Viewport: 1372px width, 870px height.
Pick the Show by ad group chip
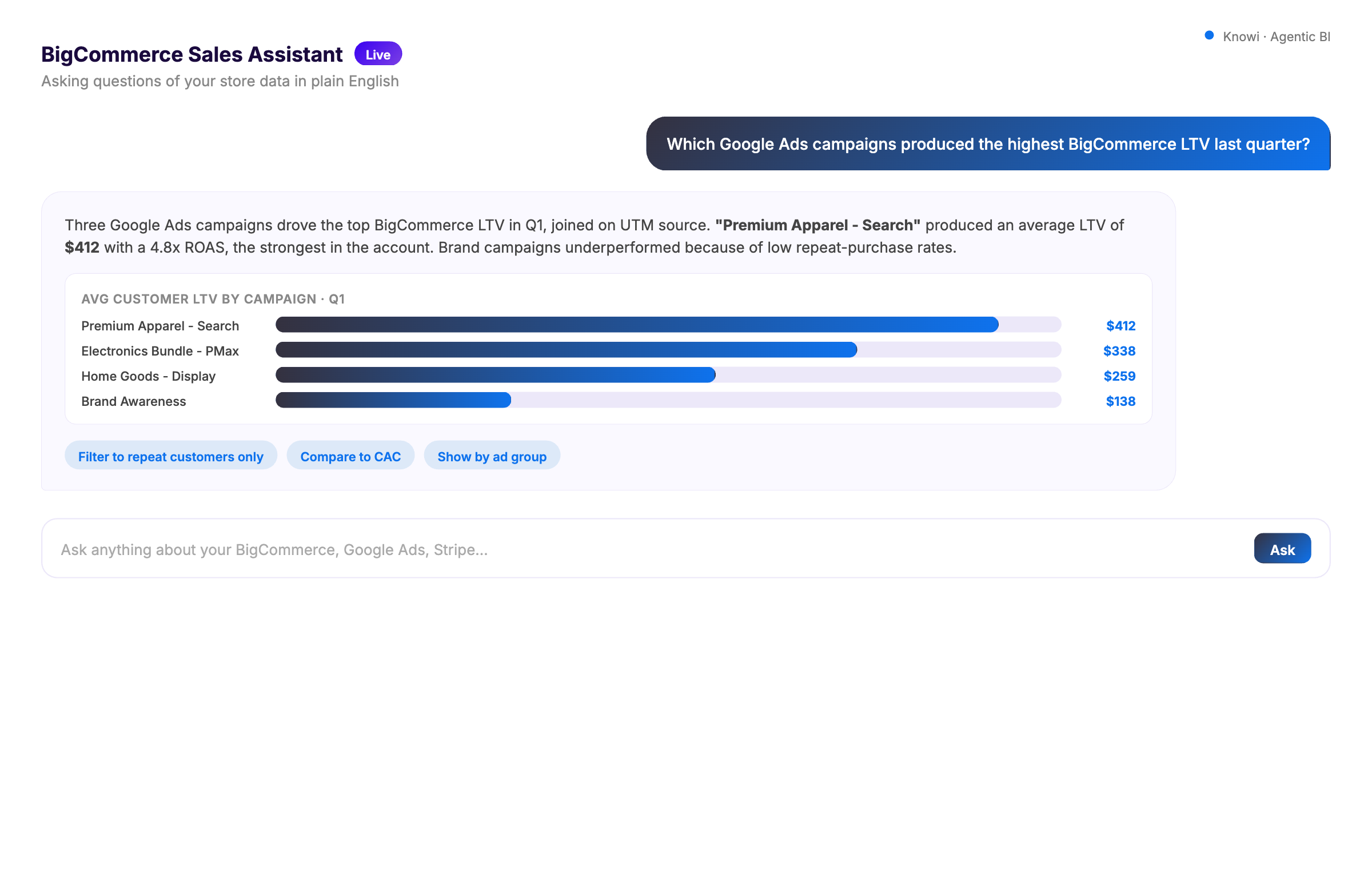pos(492,456)
